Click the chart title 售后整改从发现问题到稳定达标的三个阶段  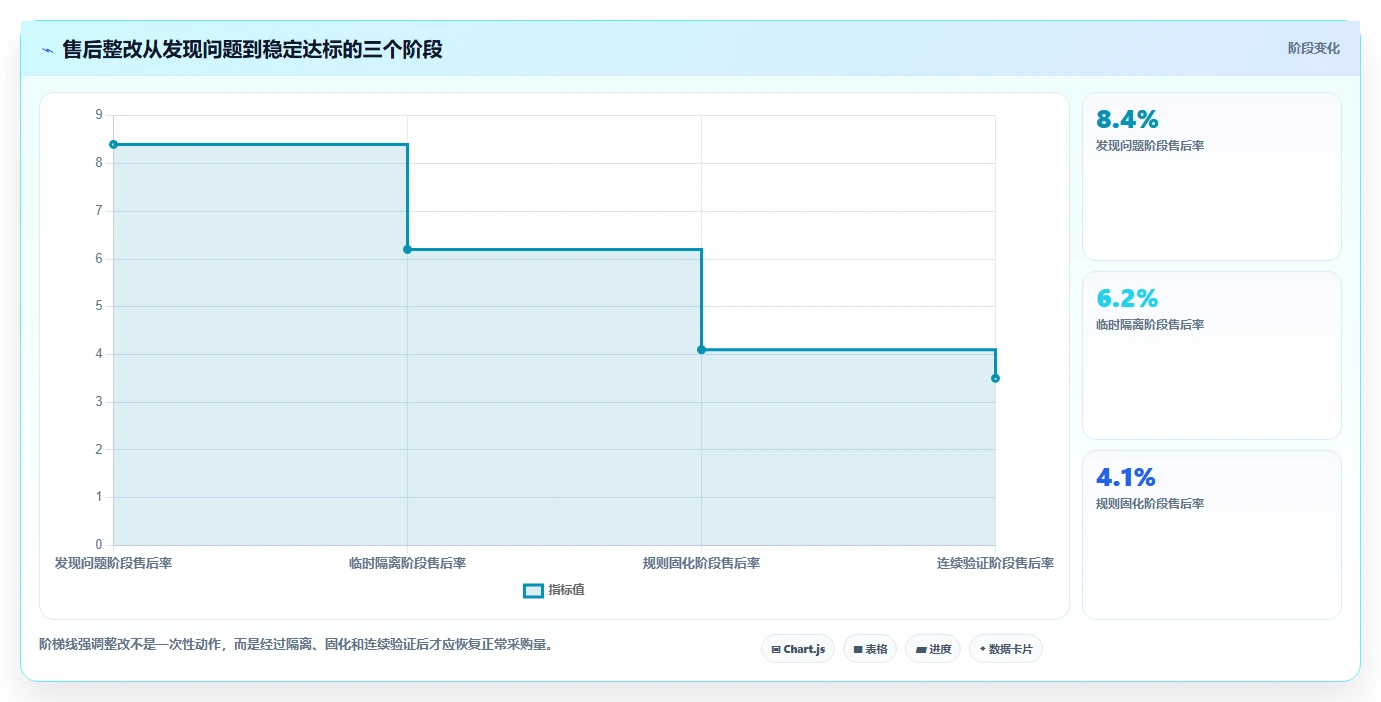point(252,49)
